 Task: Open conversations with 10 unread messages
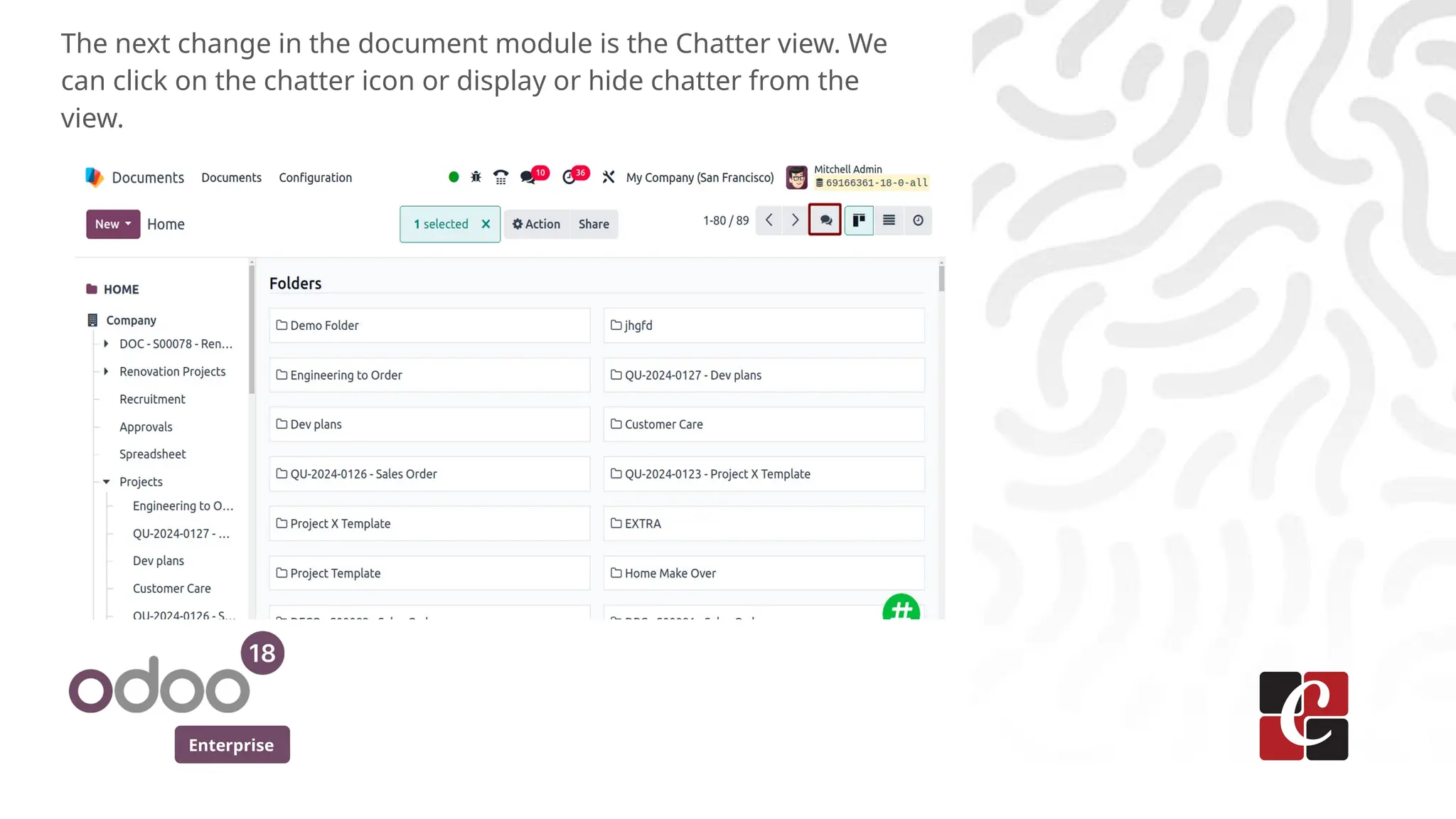point(528,177)
